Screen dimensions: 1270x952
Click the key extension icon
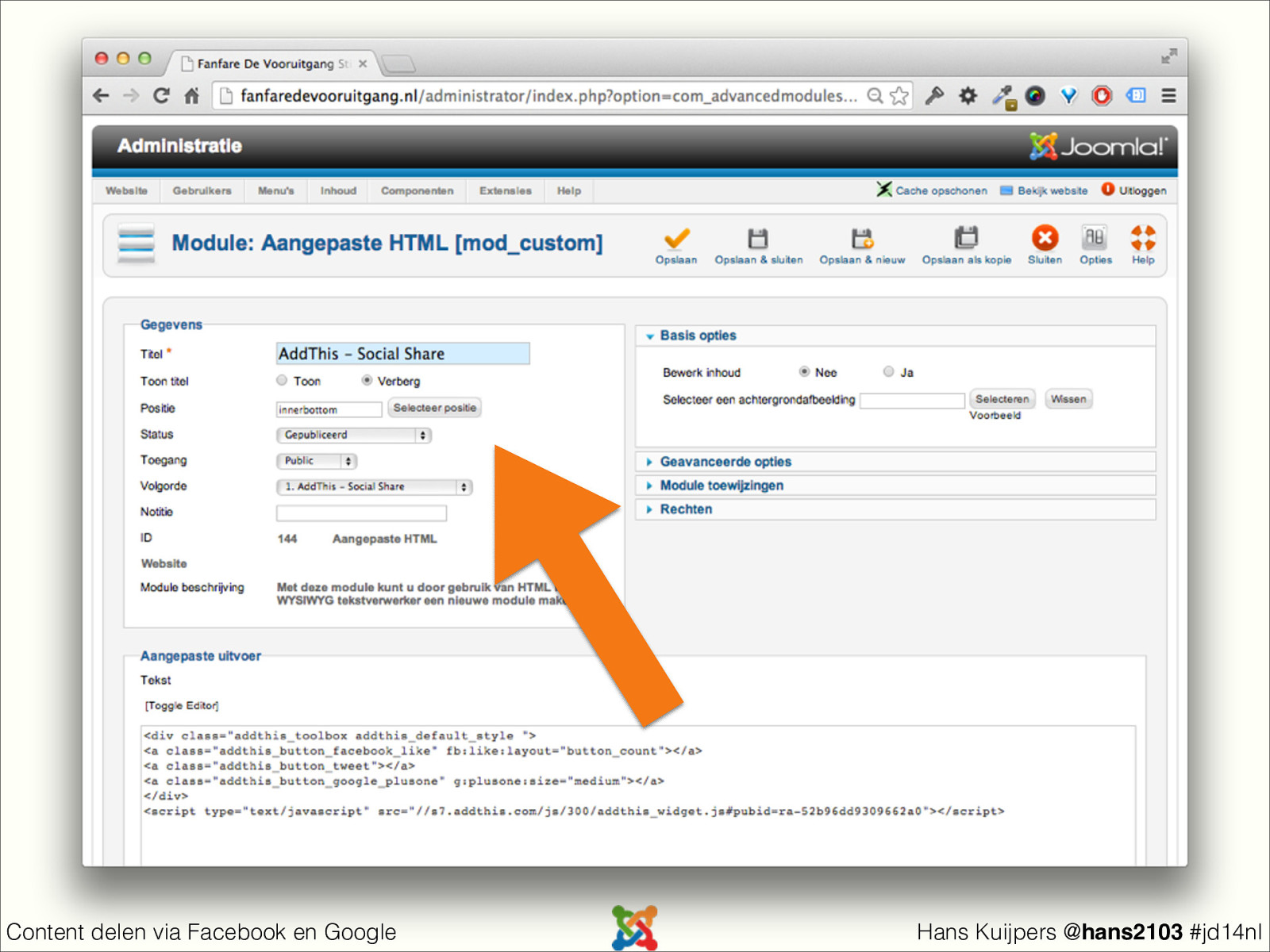pos(934,96)
